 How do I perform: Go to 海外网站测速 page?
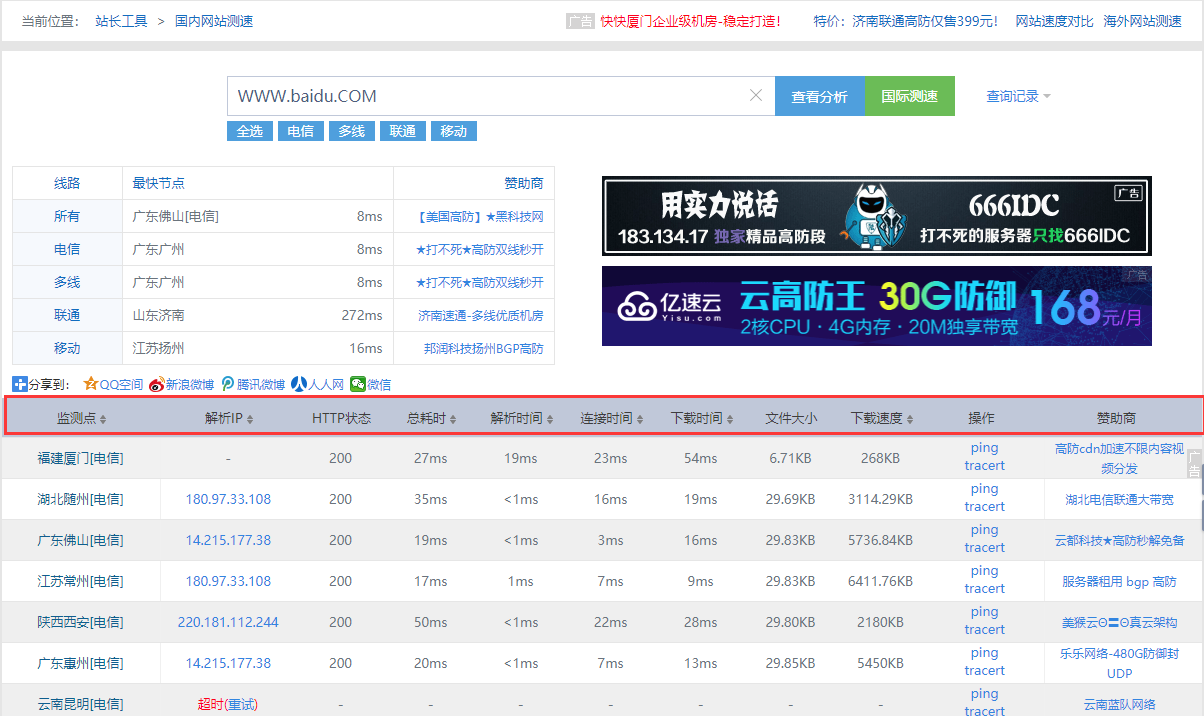(1143, 21)
